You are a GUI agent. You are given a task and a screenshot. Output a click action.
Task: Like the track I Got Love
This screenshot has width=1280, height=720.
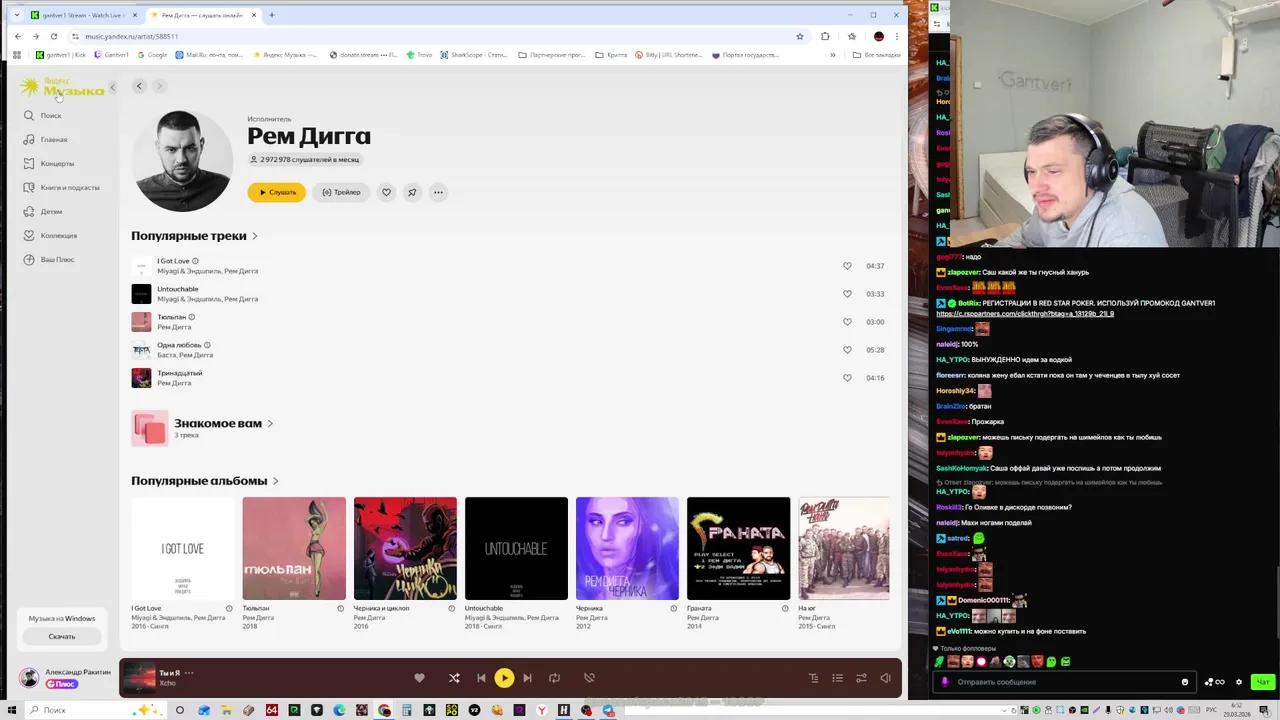point(847,266)
